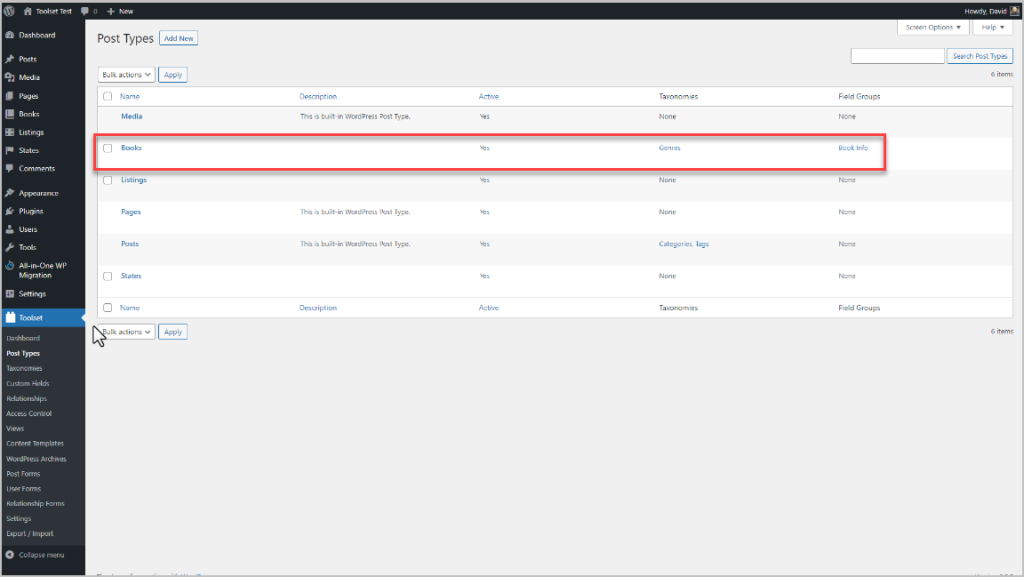1024x577 pixels.
Task: Open WordPress Archives in Toolset submenu
Action: [x=36, y=459]
